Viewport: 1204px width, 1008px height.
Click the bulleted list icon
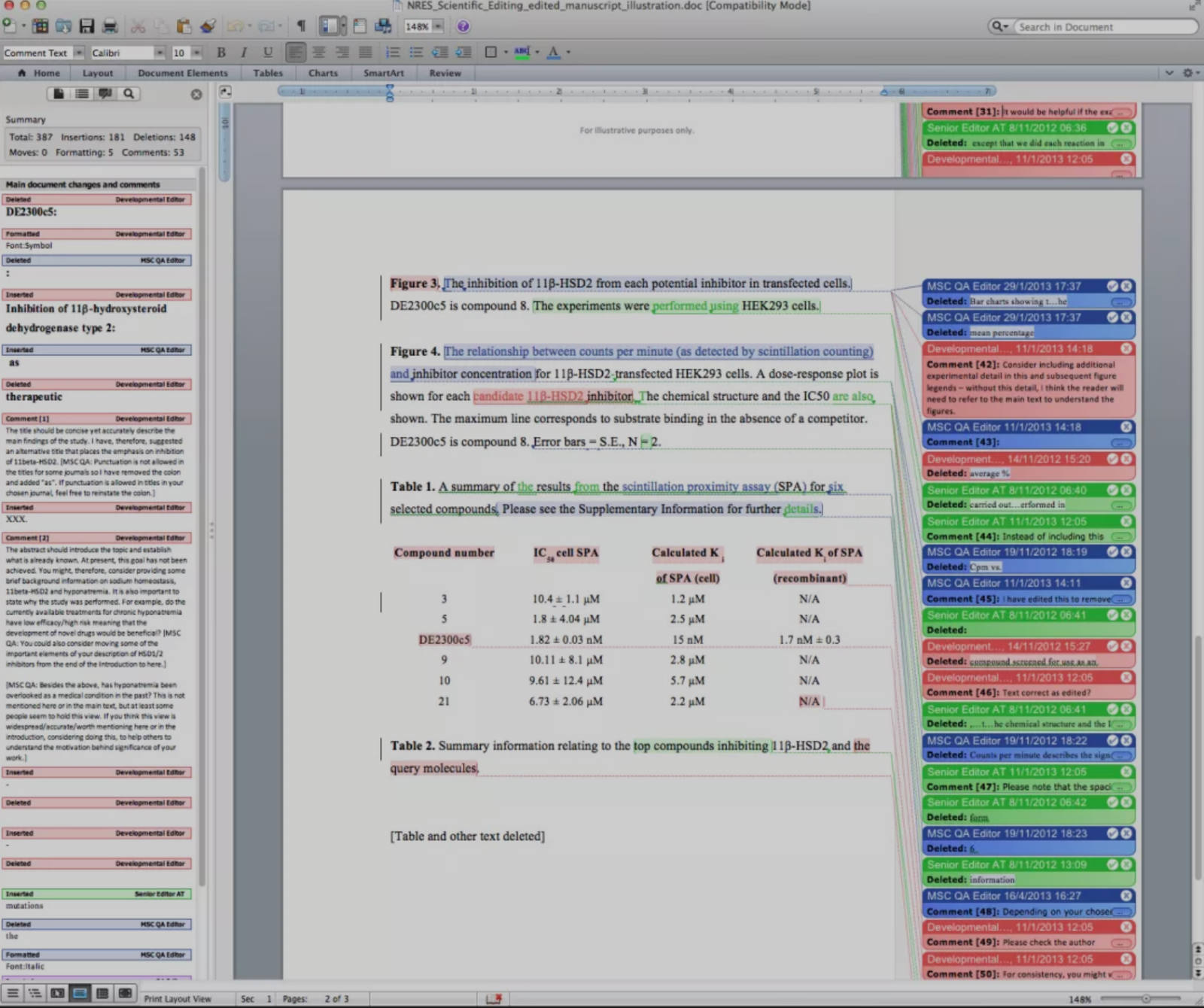[416, 52]
